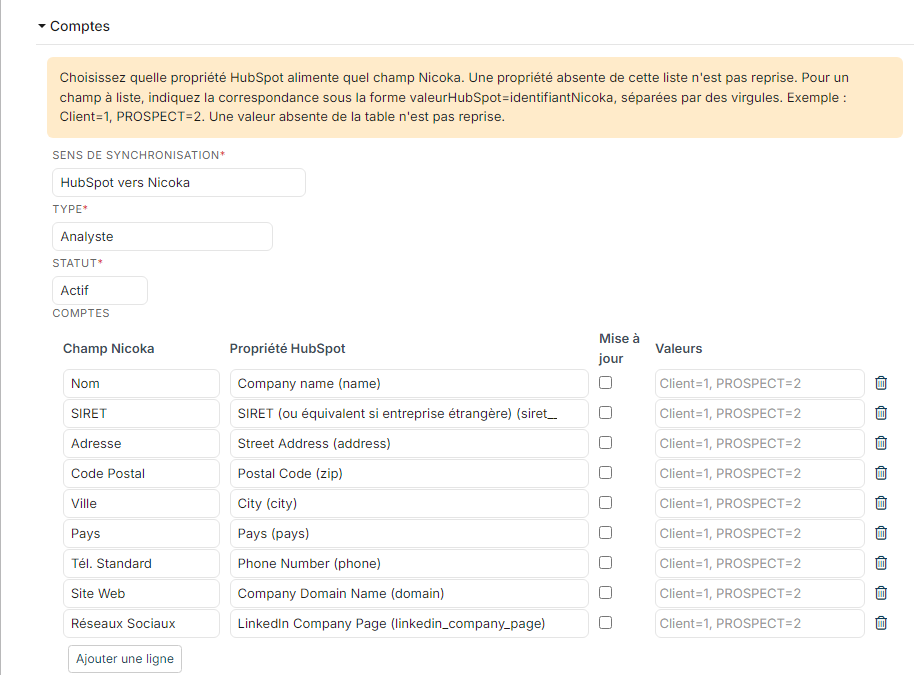Remove the Site Web mapping row
The image size is (920, 675).
pos(881,593)
